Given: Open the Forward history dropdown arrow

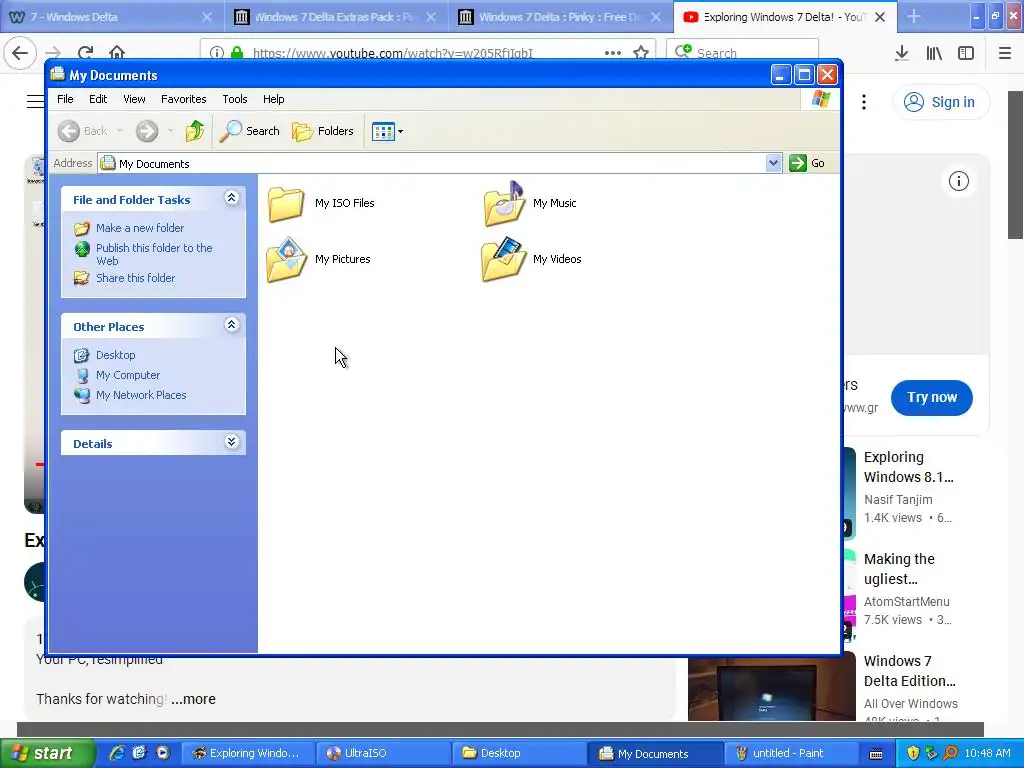Looking at the screenshot, I should (170, 131).
